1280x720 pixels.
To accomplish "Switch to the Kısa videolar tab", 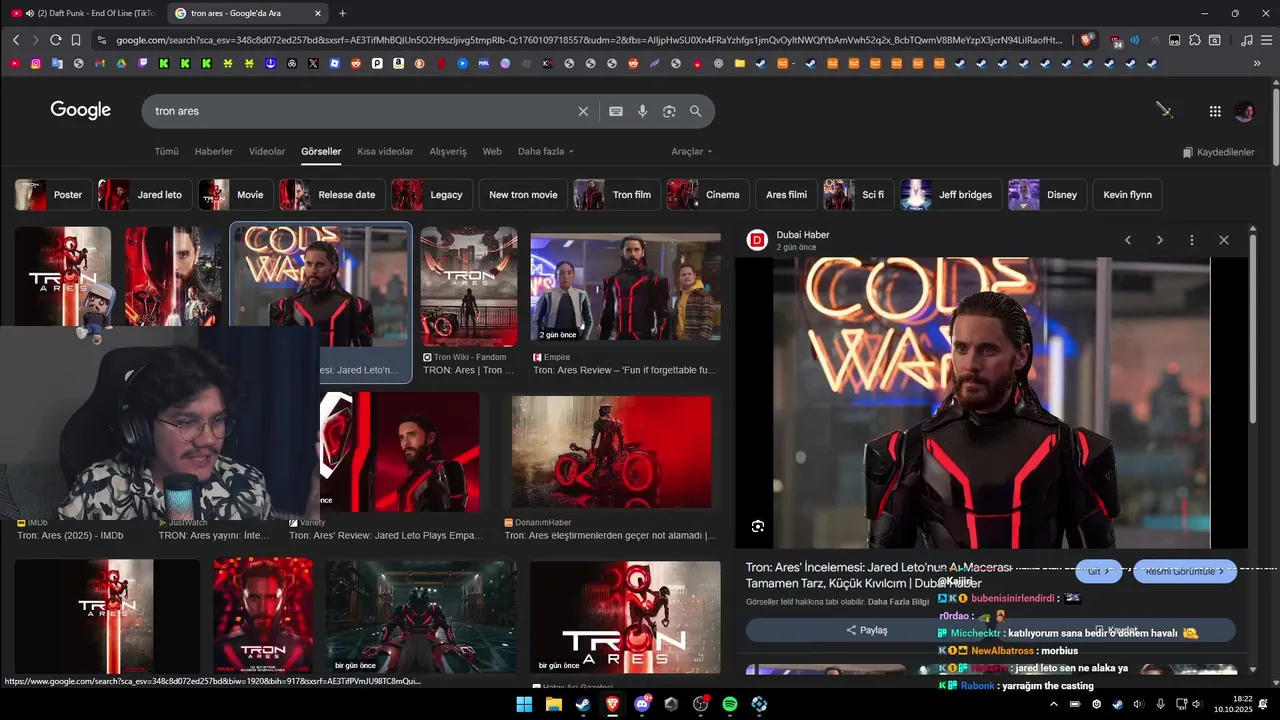I will coord(385,152).
